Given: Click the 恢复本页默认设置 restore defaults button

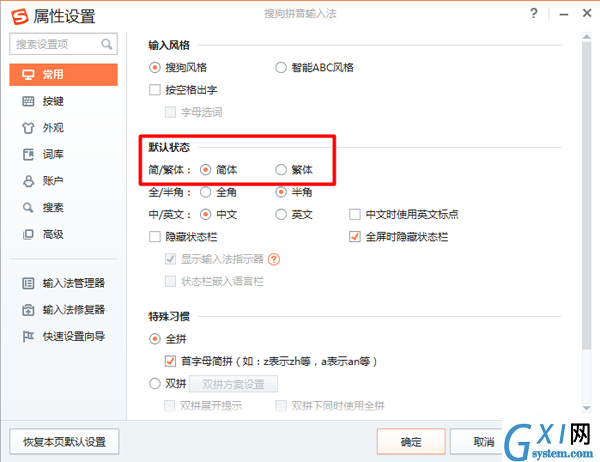Looking at the screenshot, I should pyautogui.click(x=64, y=442).
